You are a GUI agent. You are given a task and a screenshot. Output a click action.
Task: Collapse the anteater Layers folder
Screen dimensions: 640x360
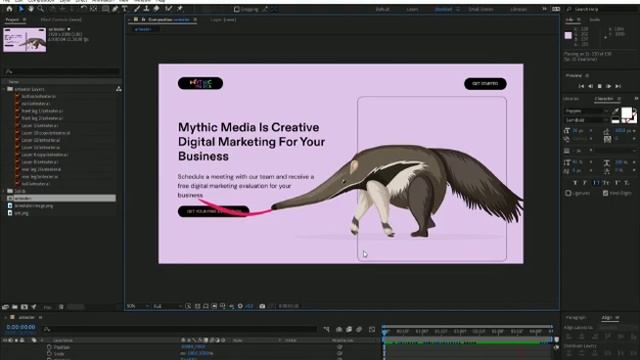point(4,89)
